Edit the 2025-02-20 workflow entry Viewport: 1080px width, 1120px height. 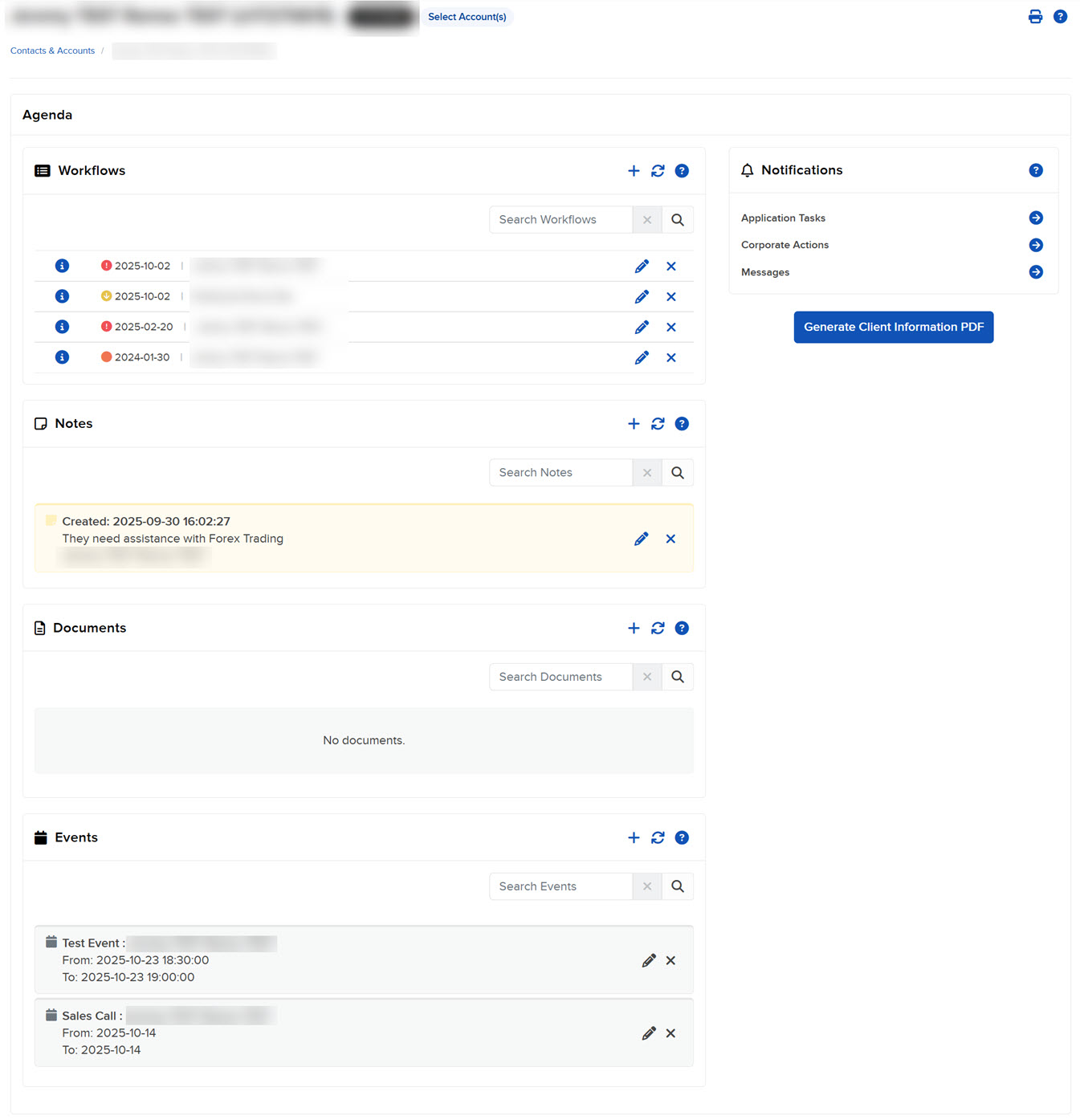tap(642, 328)
